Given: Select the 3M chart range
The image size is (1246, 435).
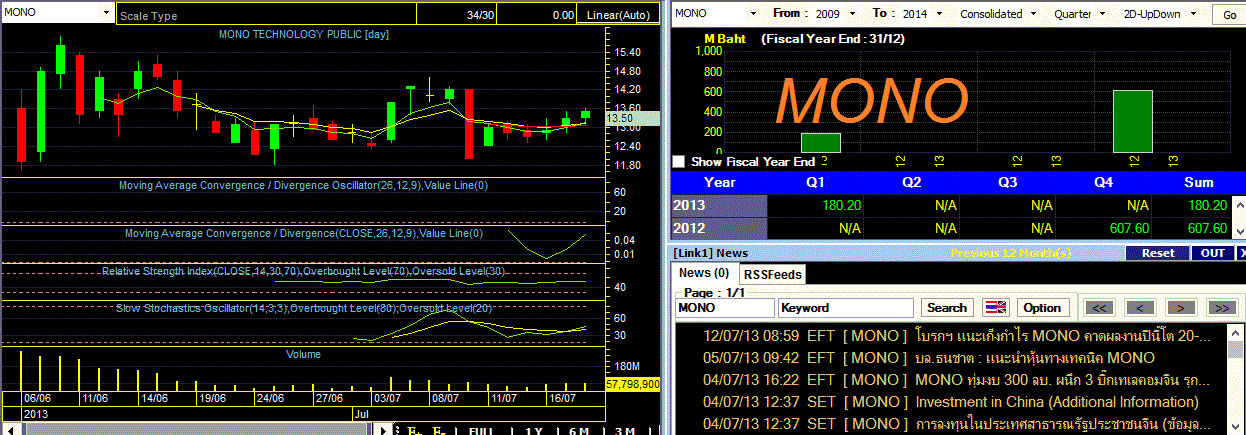Looking at the screenshot, I should [x=623, y=430].
